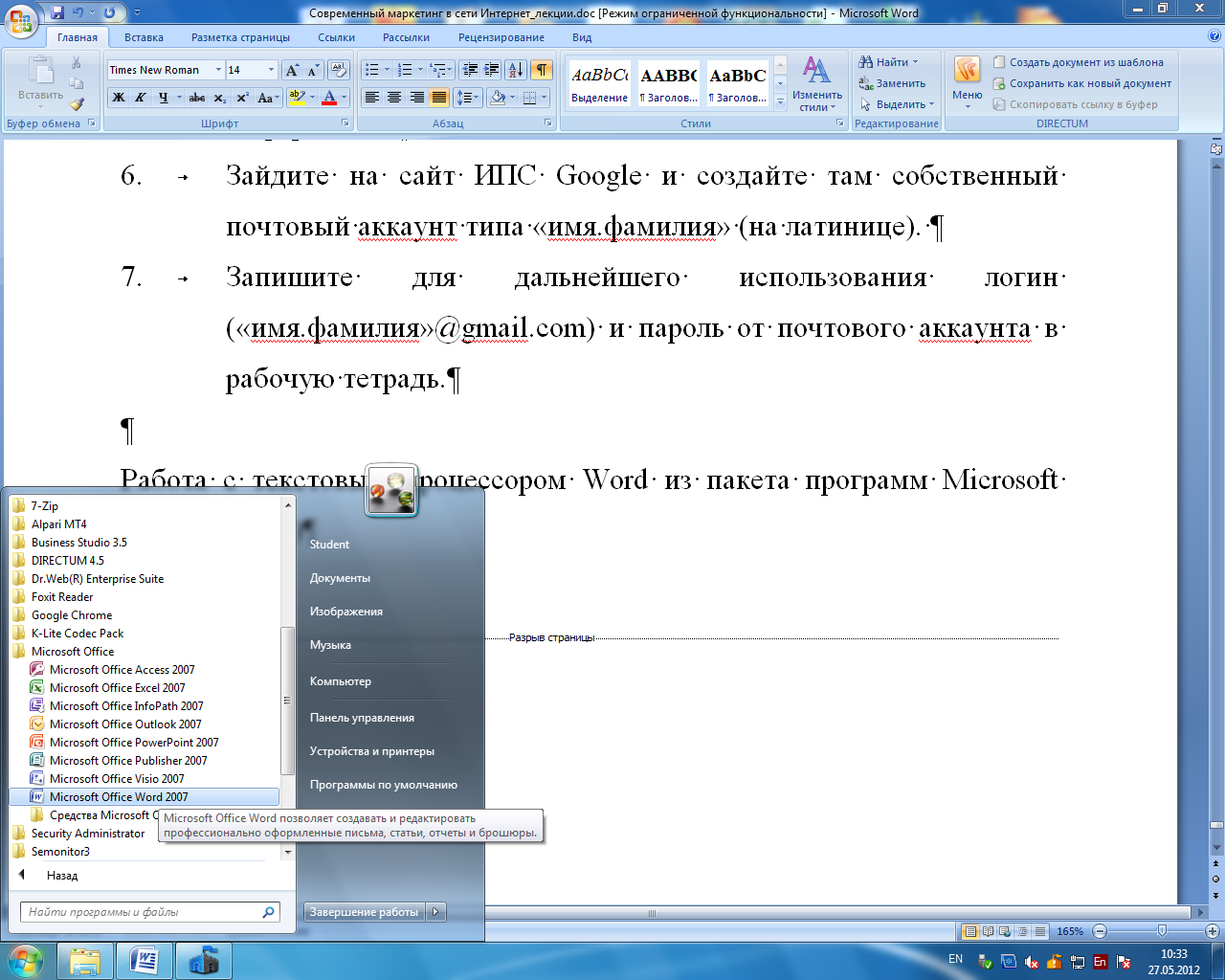Expand the numbering list dropdown arrow
Screen dimensions: 1225x980
point(419,70)
